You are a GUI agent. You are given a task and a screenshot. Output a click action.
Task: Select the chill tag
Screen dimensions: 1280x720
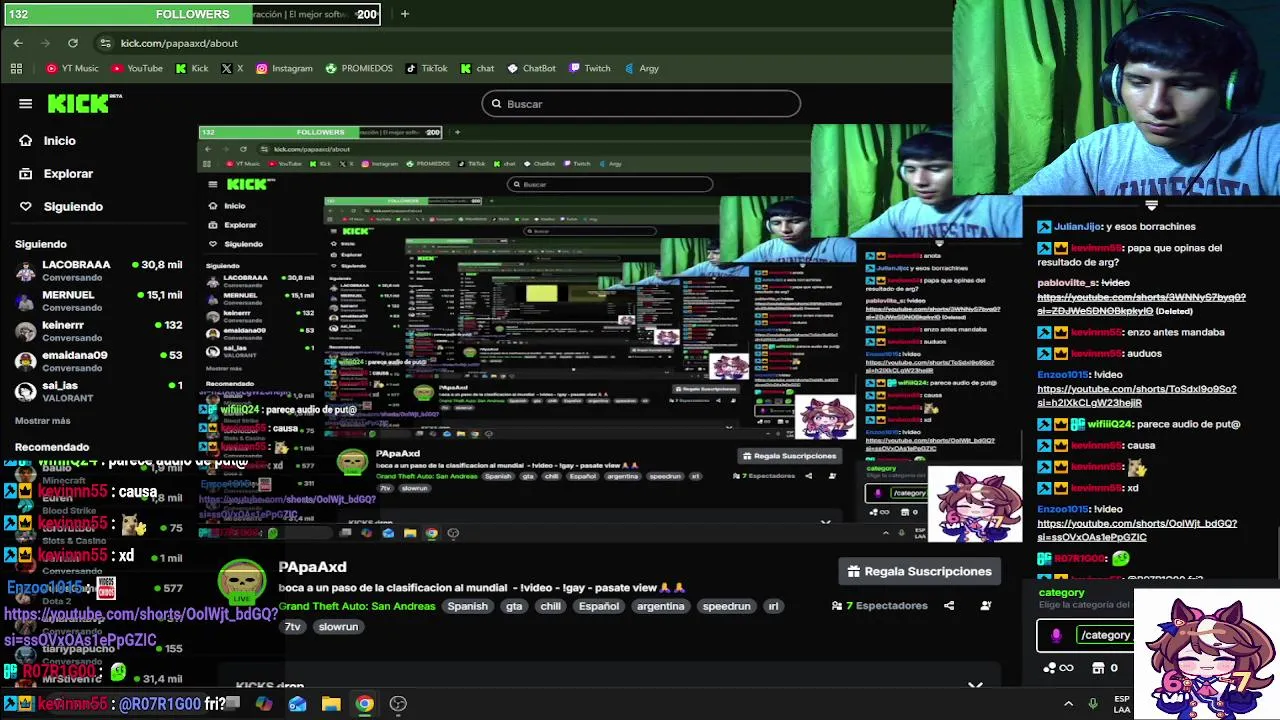[551, 606]
